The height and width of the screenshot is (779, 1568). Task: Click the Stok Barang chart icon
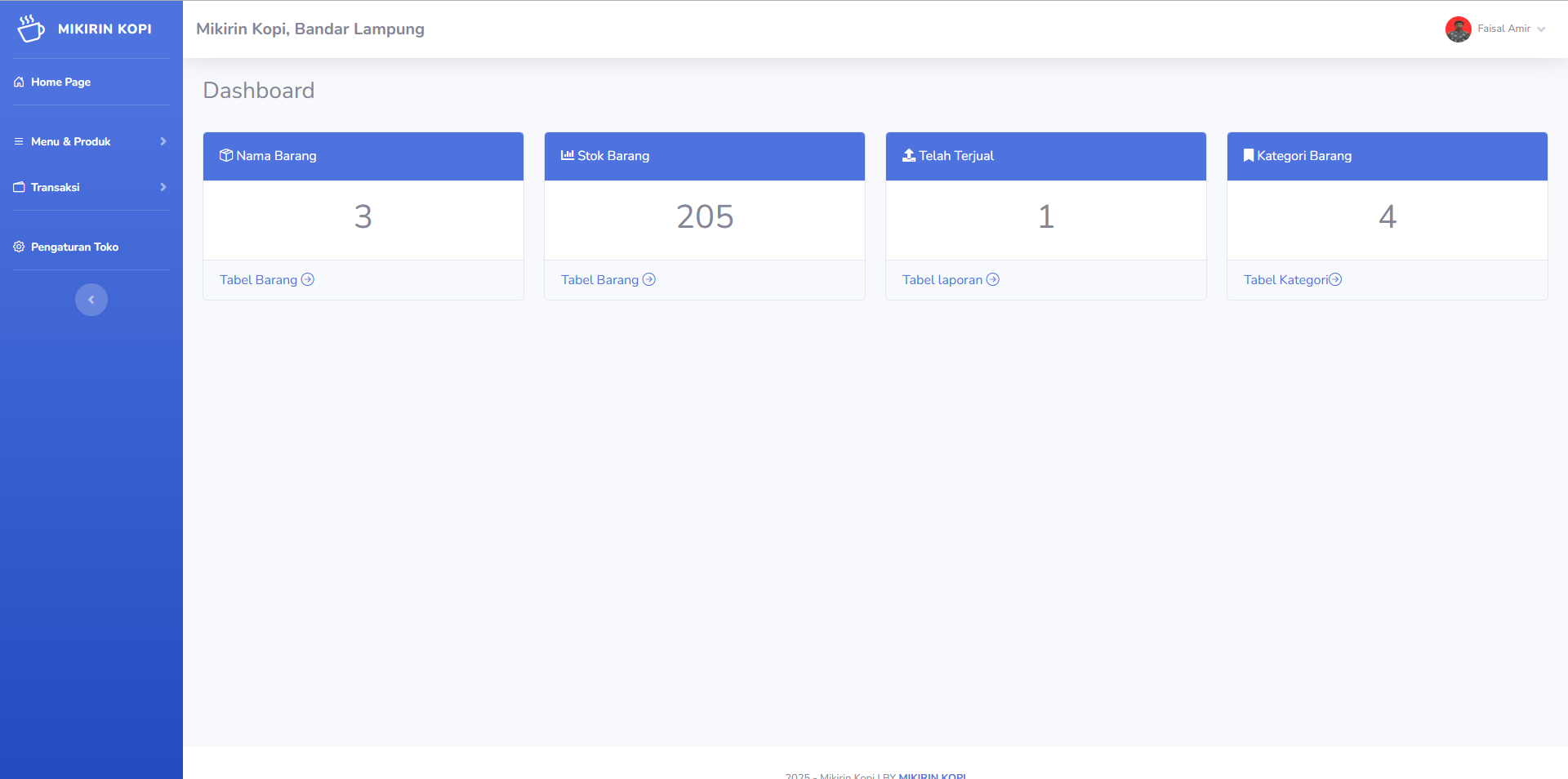tap(568, 155)
